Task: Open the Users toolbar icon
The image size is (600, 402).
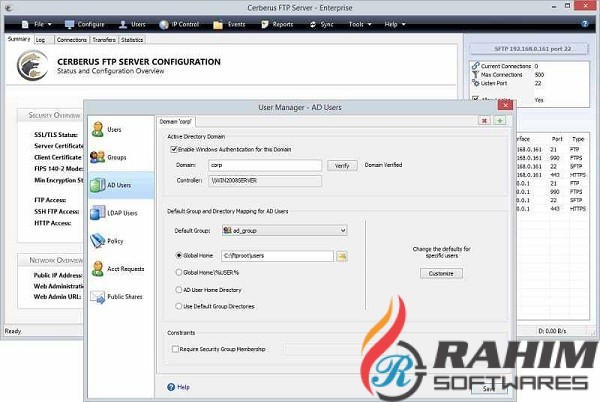Action: pos(123,24)
